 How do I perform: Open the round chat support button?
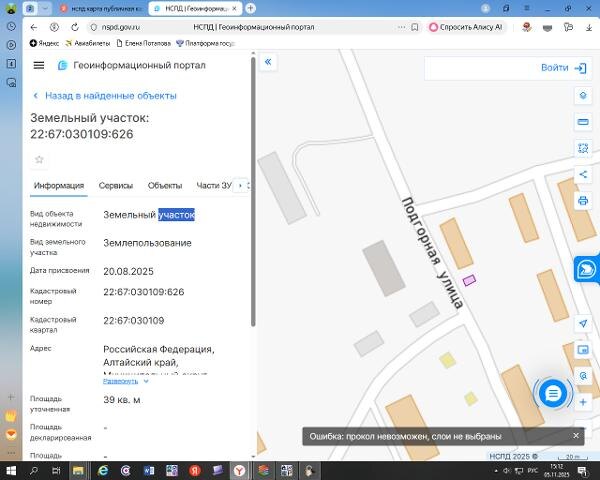(553, 393)
